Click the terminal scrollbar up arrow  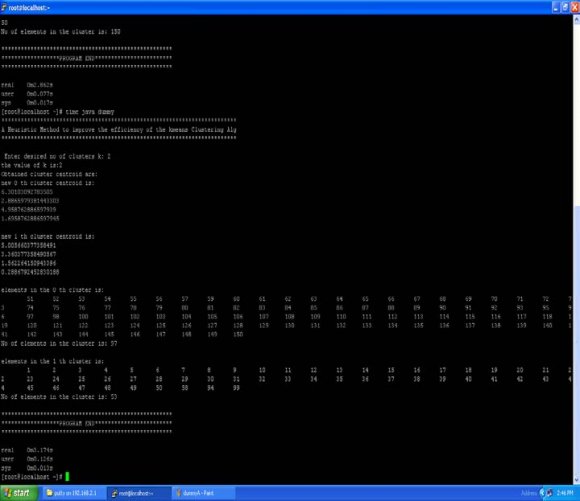coord(577,19)
